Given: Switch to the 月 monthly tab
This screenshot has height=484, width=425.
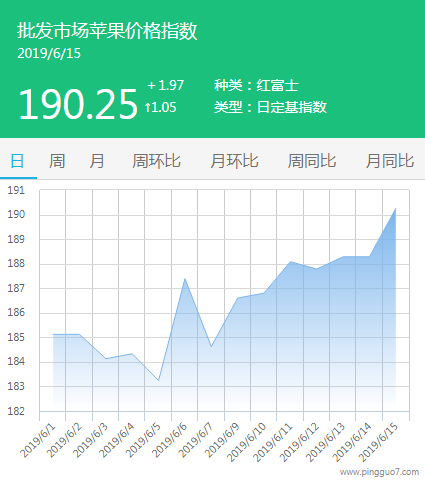Looking at the screenshot, I should click(x=97, y=161).
